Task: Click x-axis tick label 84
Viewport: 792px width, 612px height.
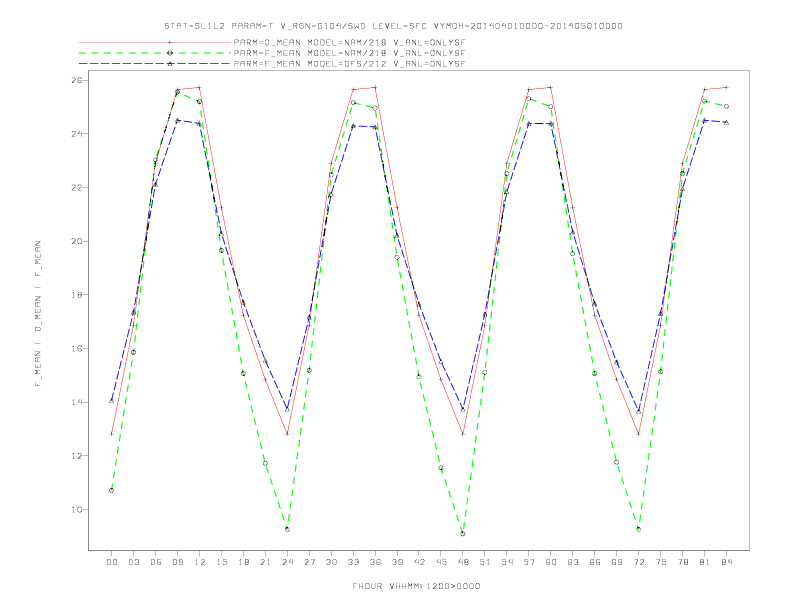Action: pos(726,562)
